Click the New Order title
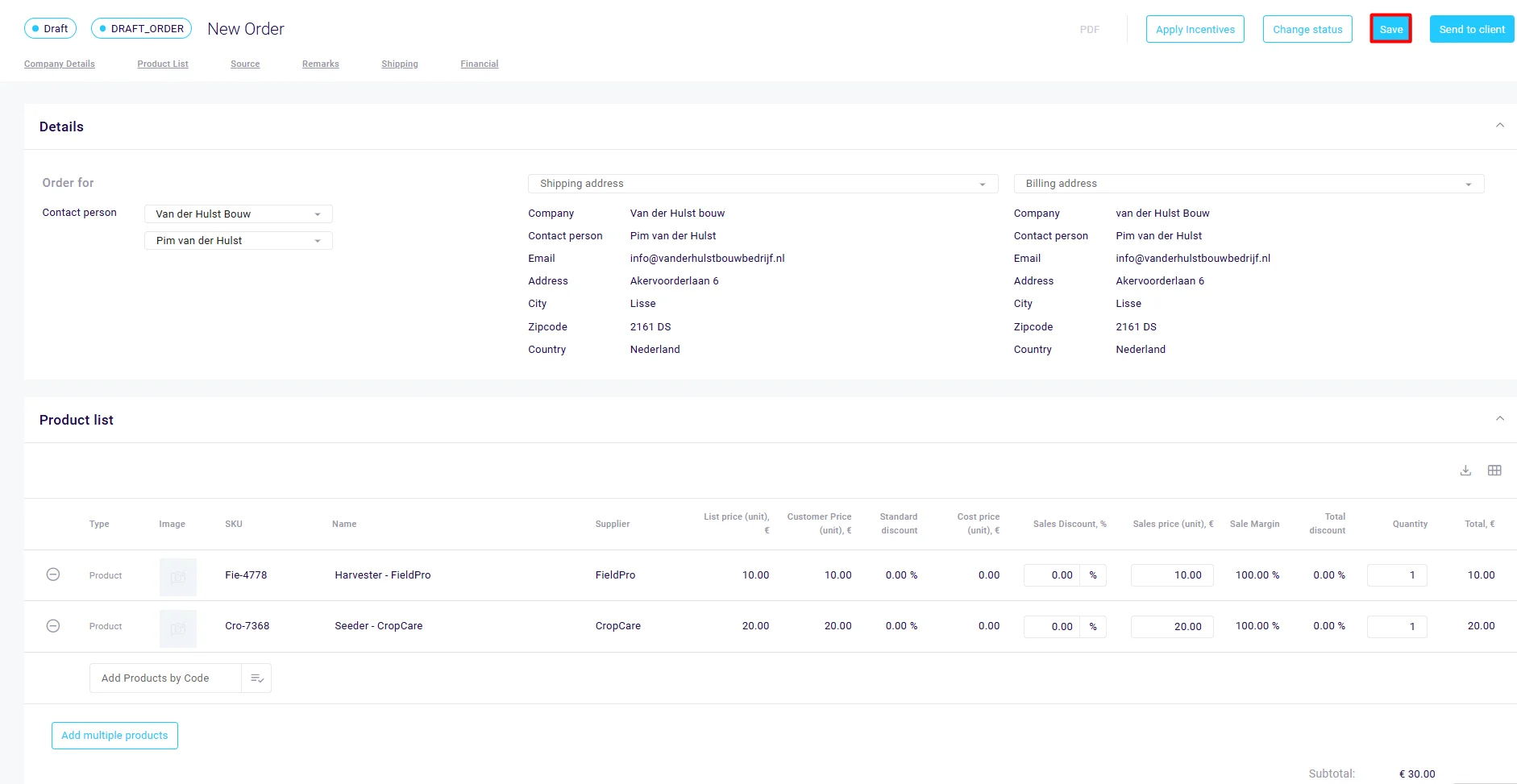The width and height of the screenshot is (1517, 784). [246, 29]
